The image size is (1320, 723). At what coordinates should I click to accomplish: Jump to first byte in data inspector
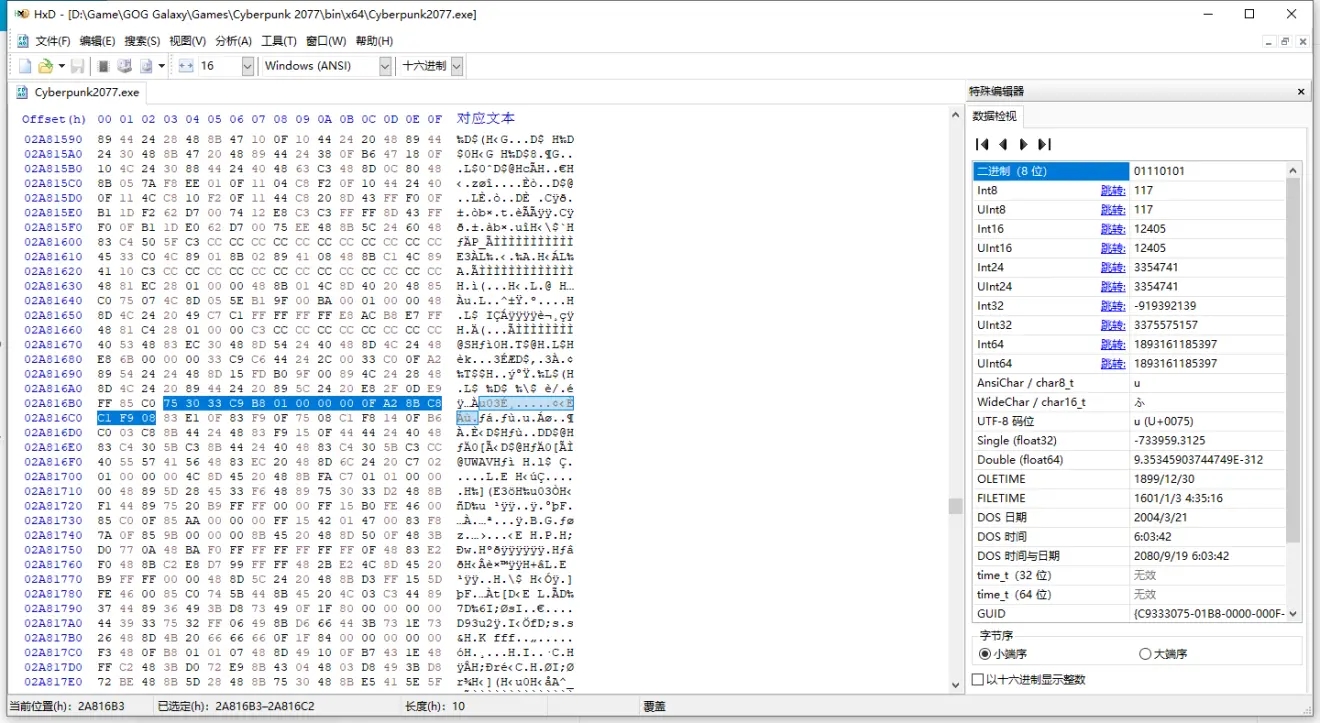click(x=982, y=145)
